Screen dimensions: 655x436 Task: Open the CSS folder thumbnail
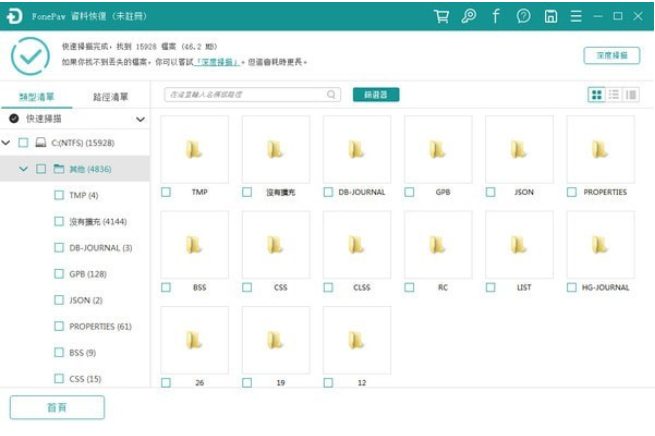(276, 245)
